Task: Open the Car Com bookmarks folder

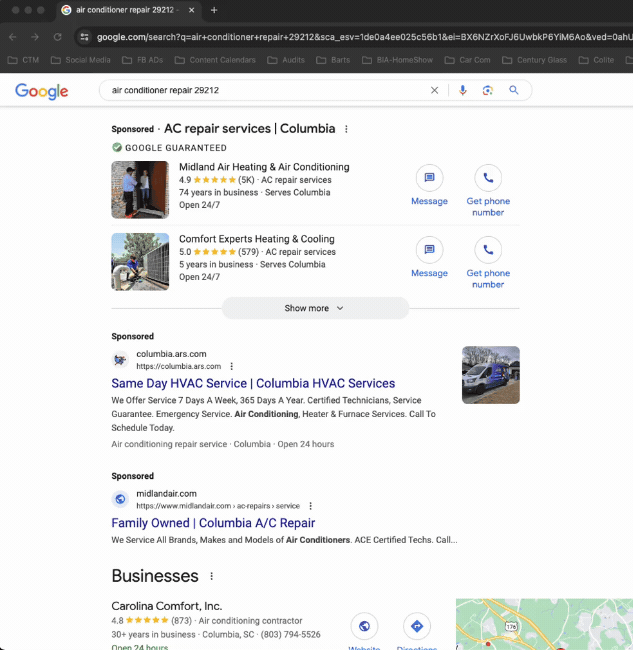Action: click(468, 60)
